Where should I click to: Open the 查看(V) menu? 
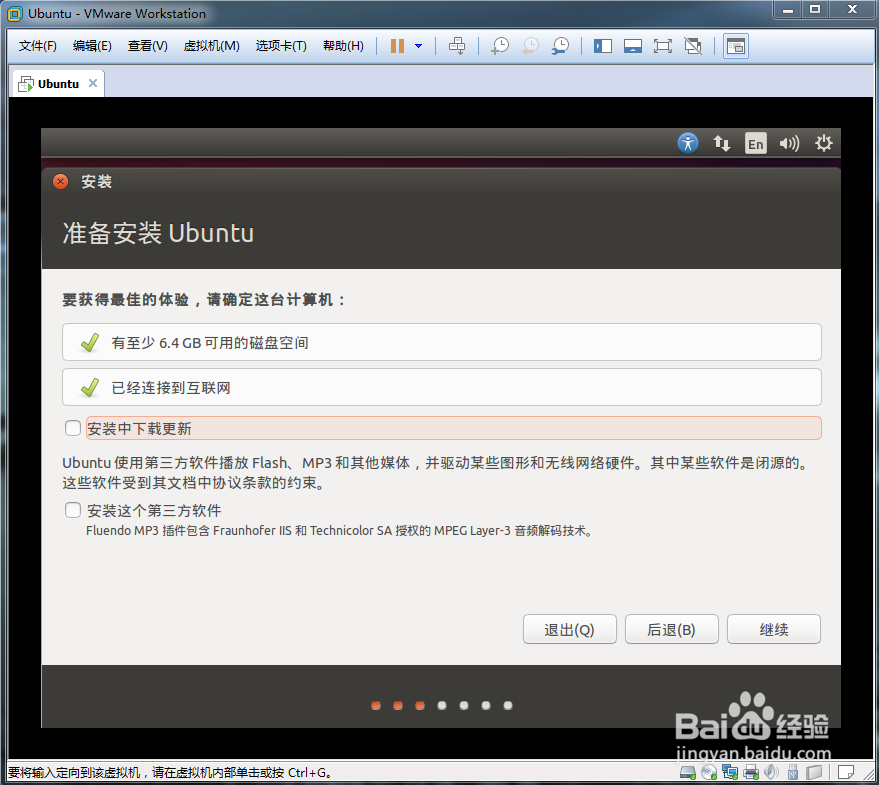[147, 46]
